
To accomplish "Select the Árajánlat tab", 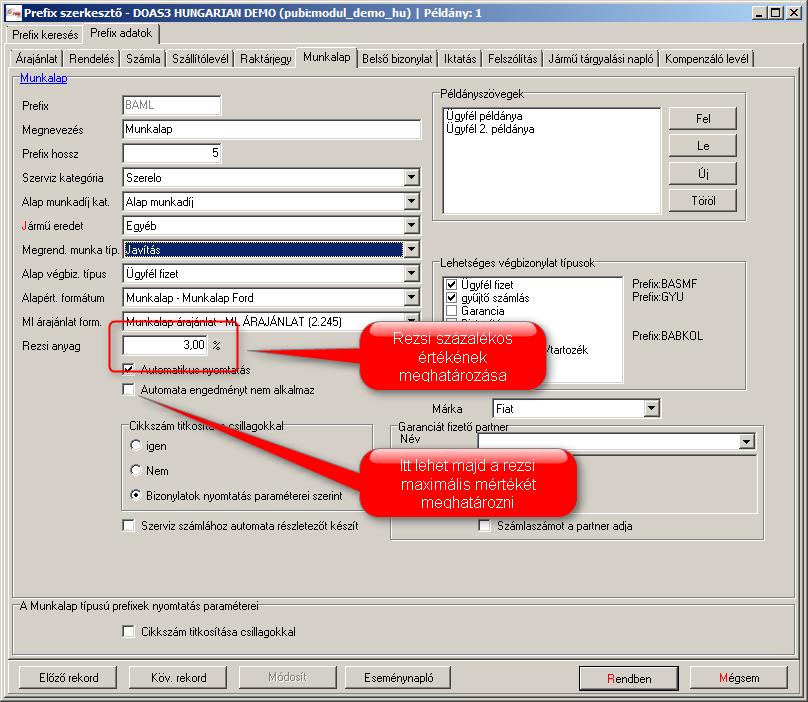I will 36,59.
